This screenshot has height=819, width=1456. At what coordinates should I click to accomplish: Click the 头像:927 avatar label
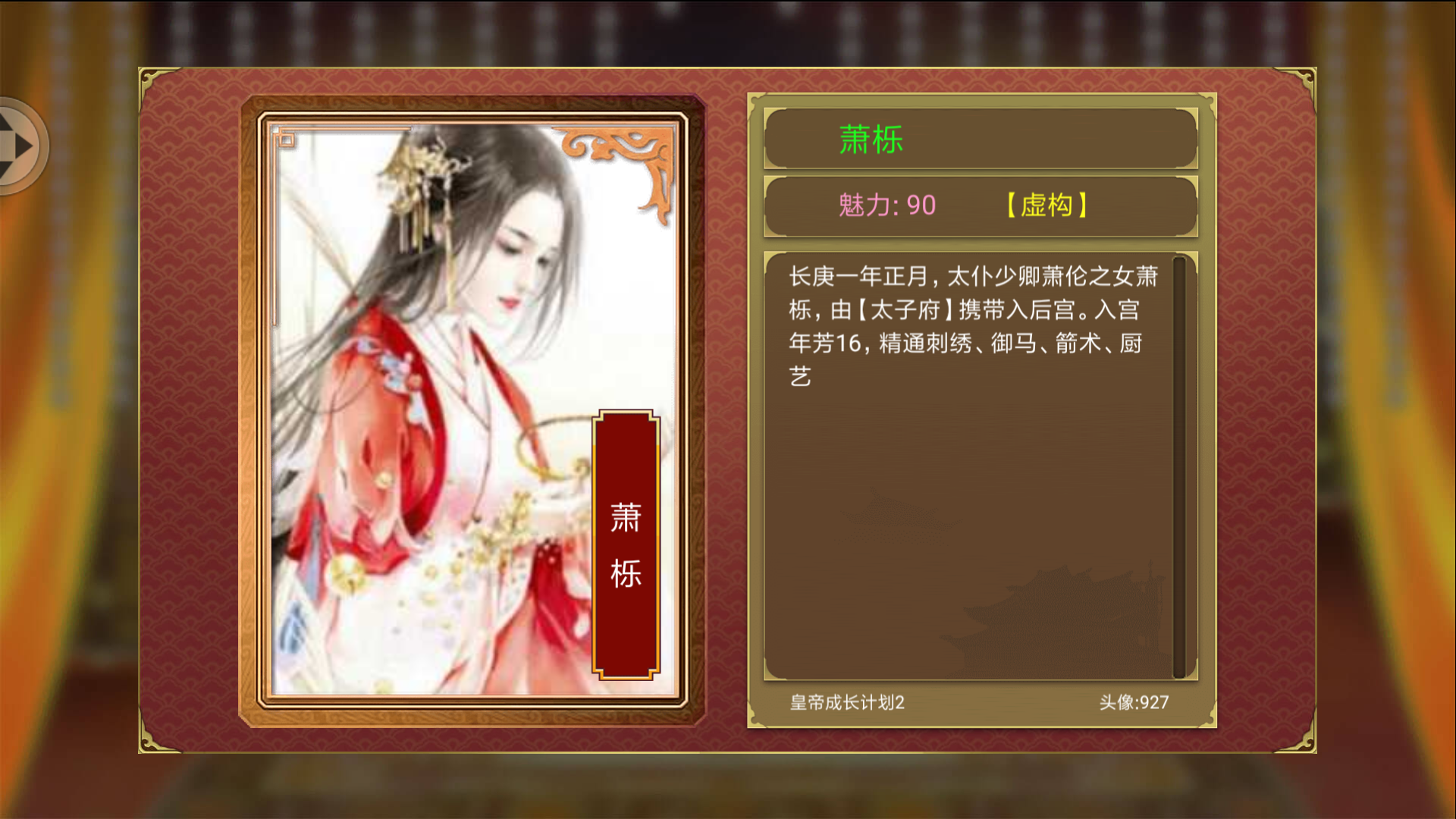(1134, 702)
